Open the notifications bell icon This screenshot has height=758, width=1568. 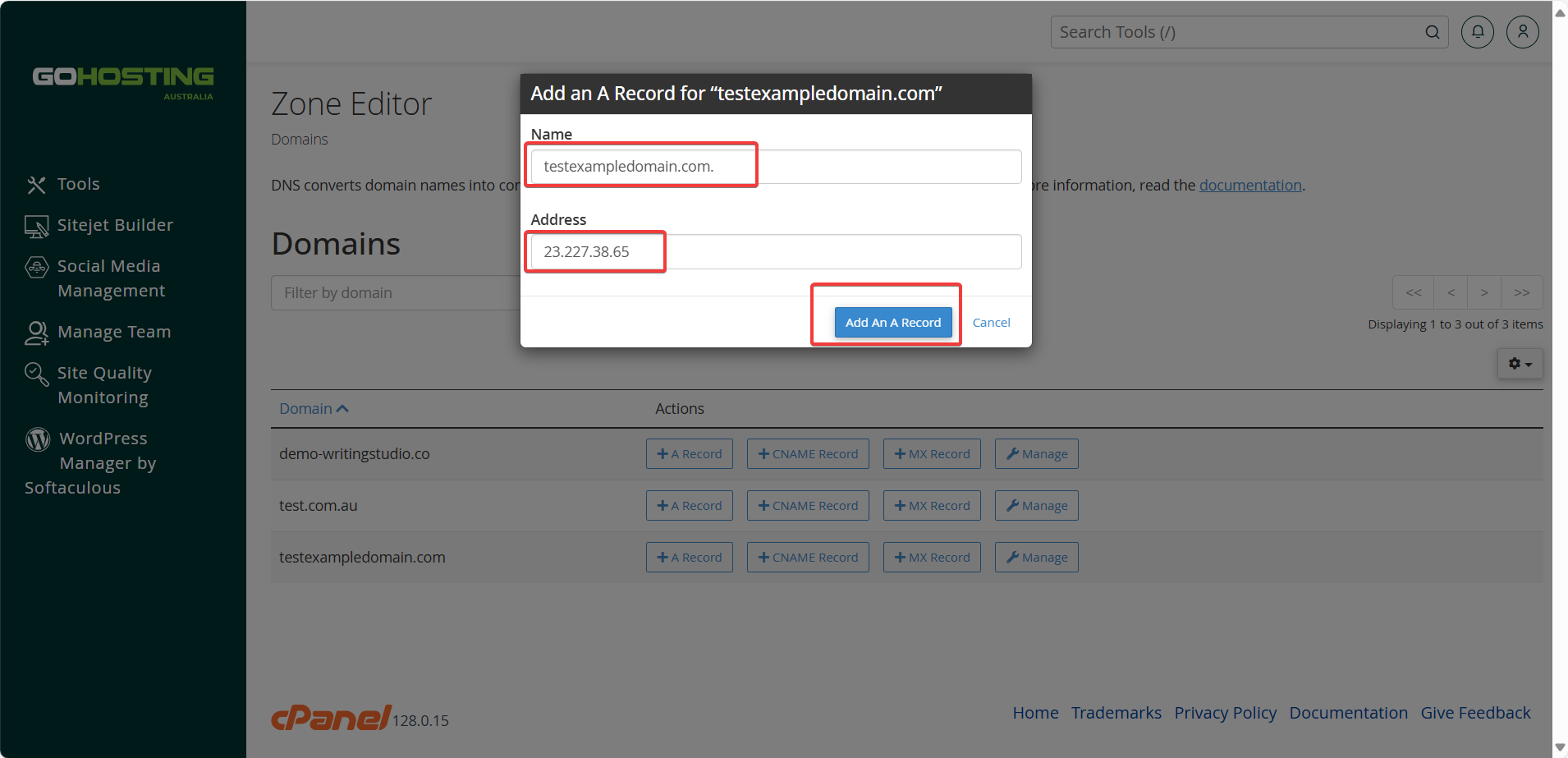1477,32
